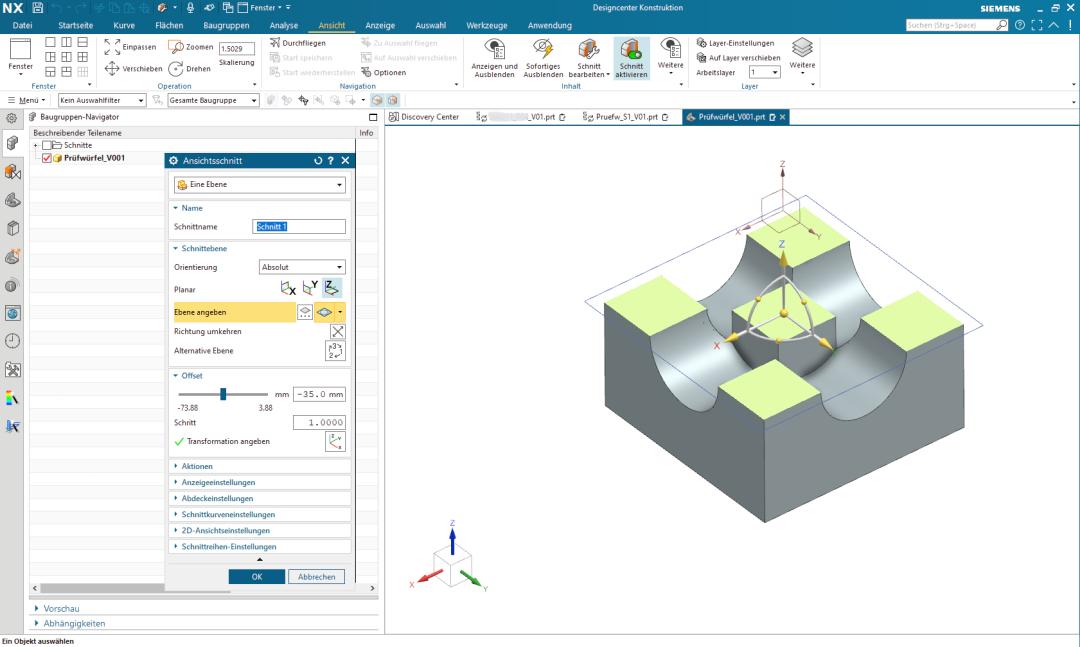The height and width of the screenshot is (647, 1080).
Task: Click the Schnitt bearbeiten icon
Action: coord(588,53)
